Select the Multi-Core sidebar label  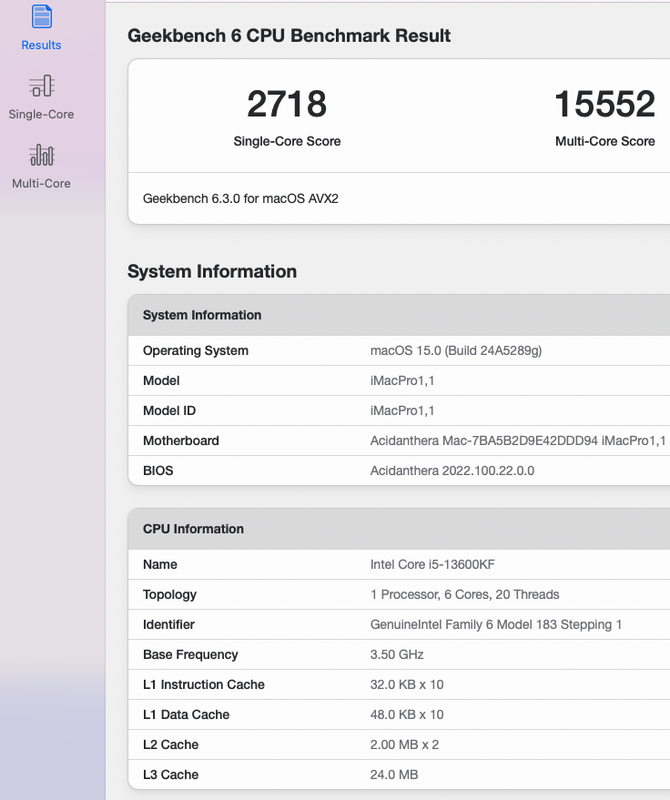point(41,183)
